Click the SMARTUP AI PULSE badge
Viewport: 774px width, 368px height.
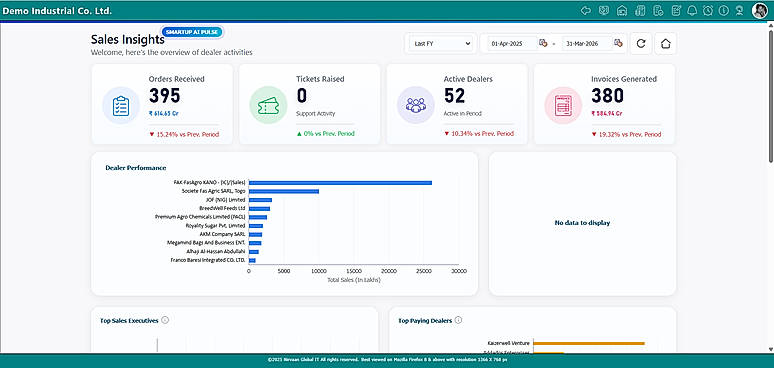pos(193,32)
